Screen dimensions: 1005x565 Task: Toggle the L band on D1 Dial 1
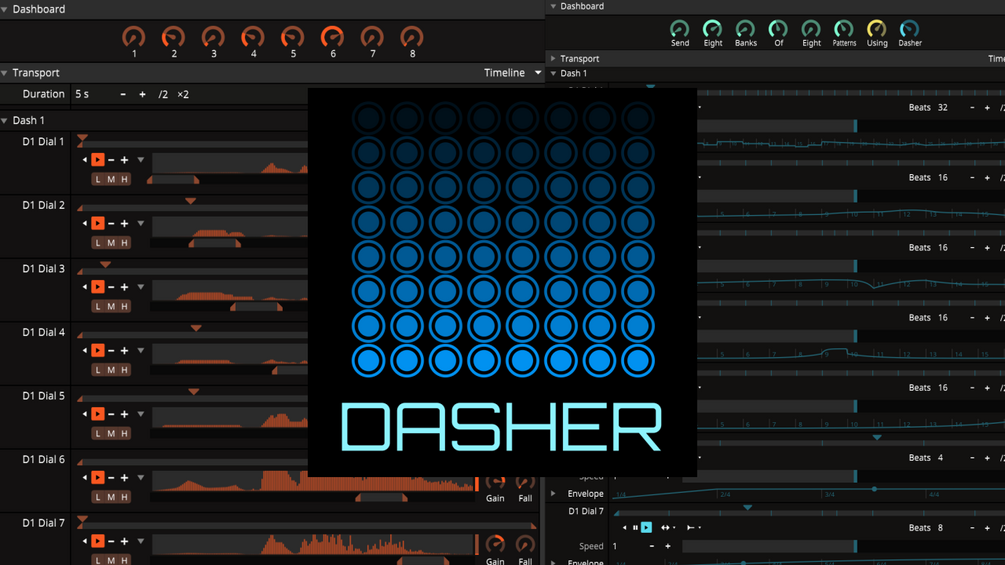click(x=97, y=179)
